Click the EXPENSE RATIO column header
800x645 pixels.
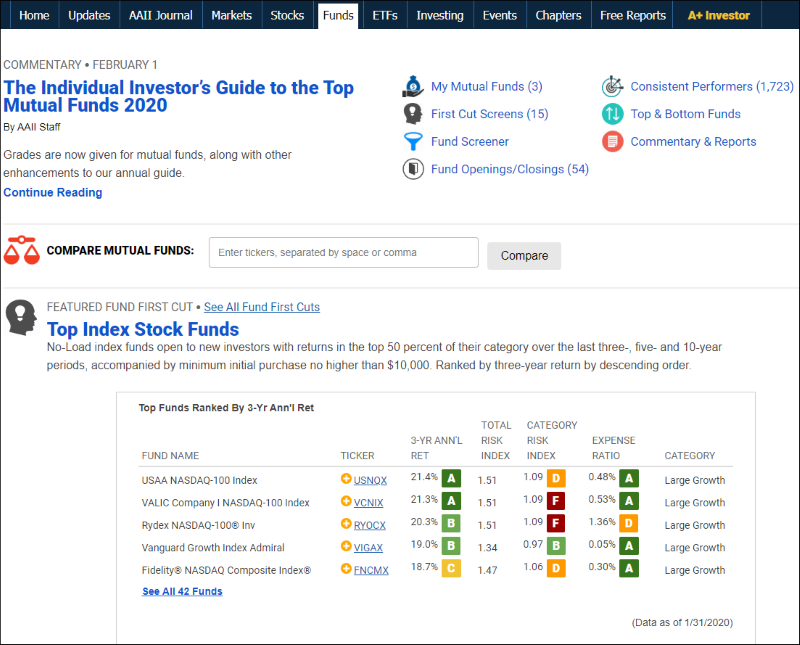[x=613, y=448]
